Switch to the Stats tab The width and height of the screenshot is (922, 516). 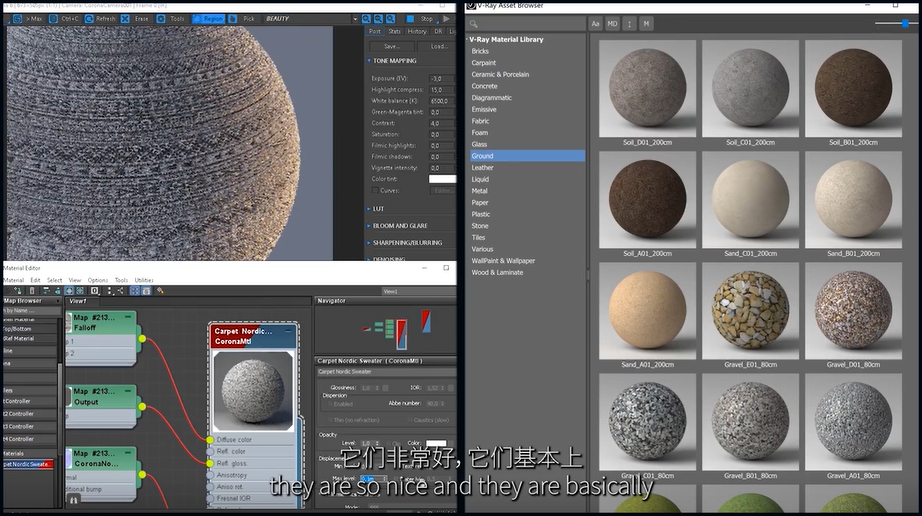click(394, 31)
